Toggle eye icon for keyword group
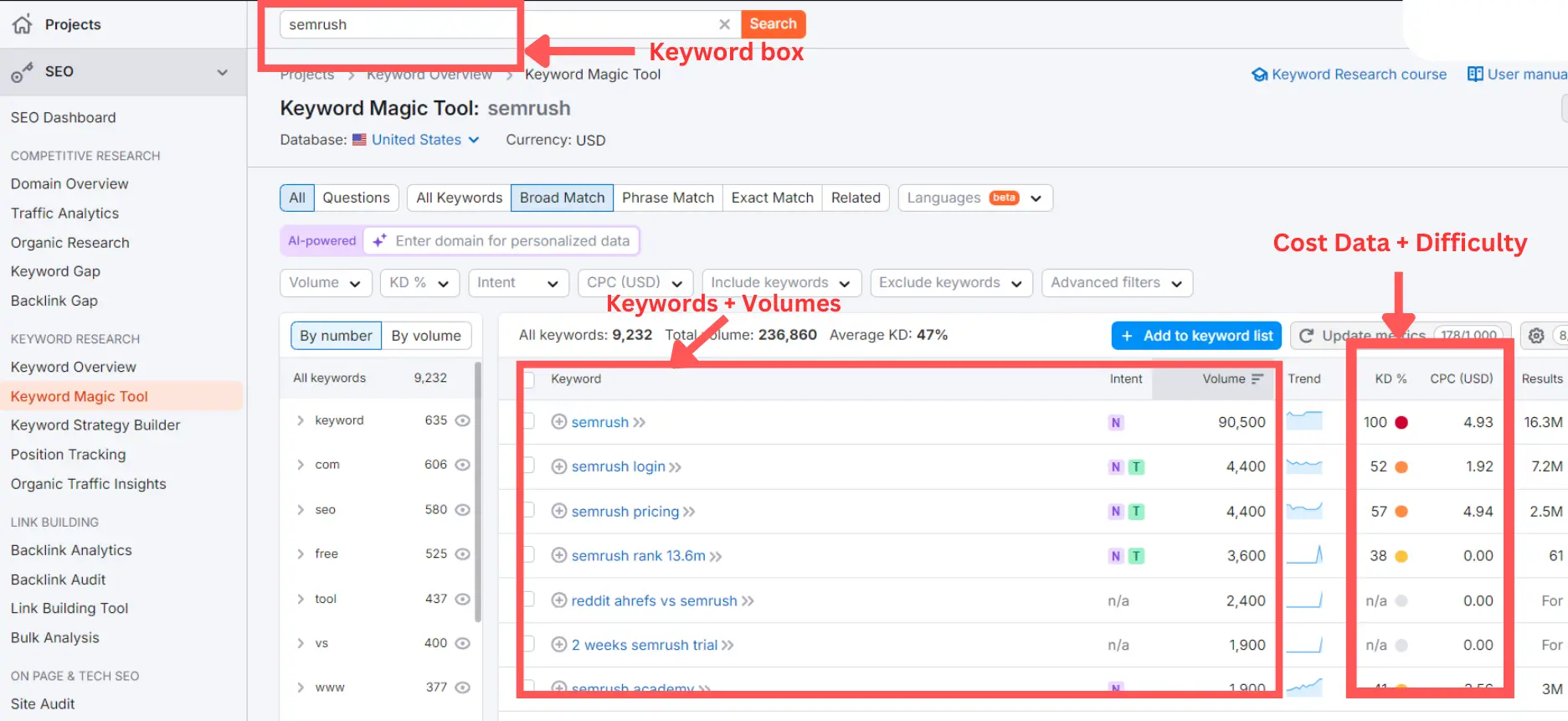Viewport: 1568px width, 721px height. click(x=462, y=420)
